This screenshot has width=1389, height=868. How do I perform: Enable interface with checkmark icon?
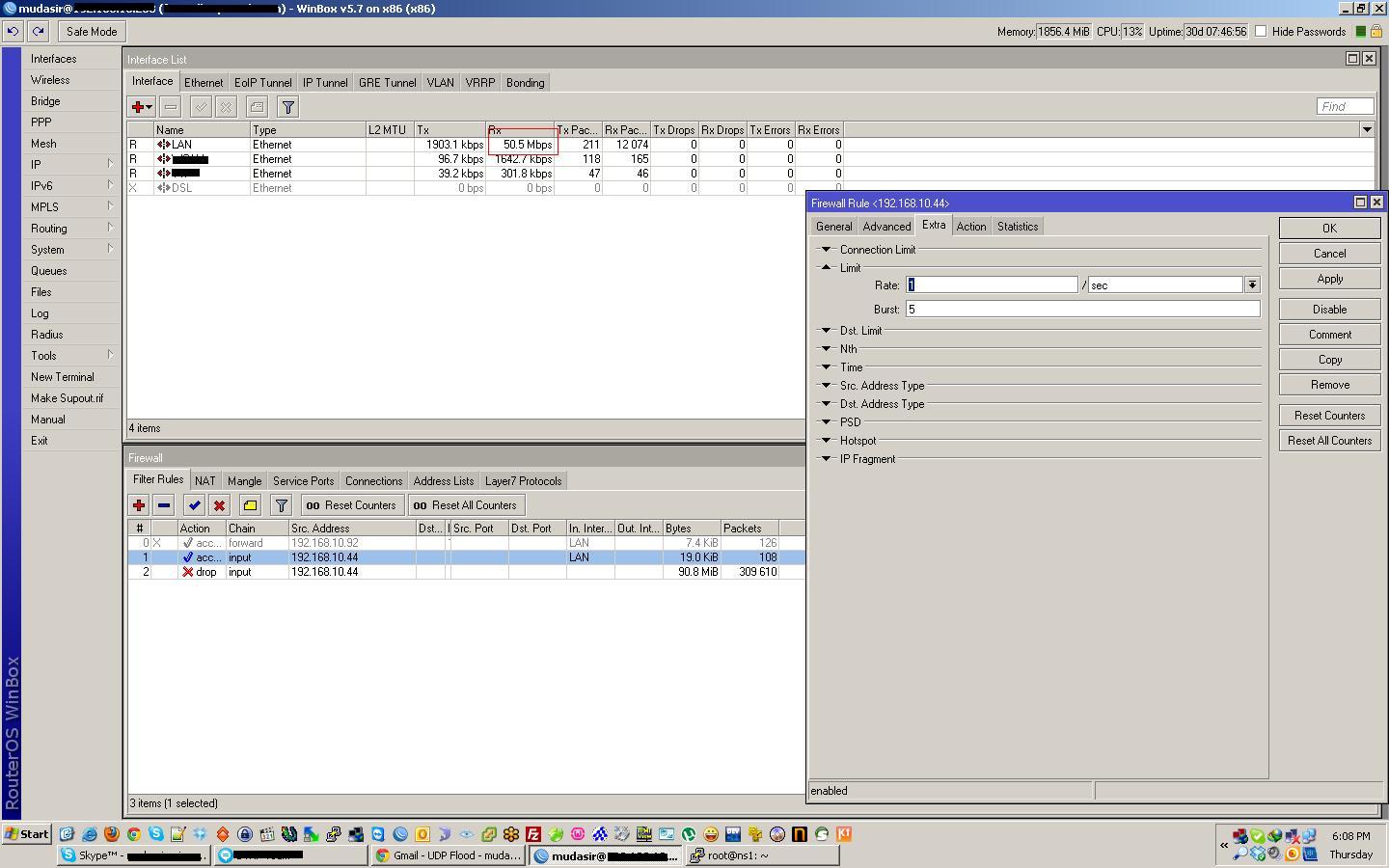click(x=201, y=107)
